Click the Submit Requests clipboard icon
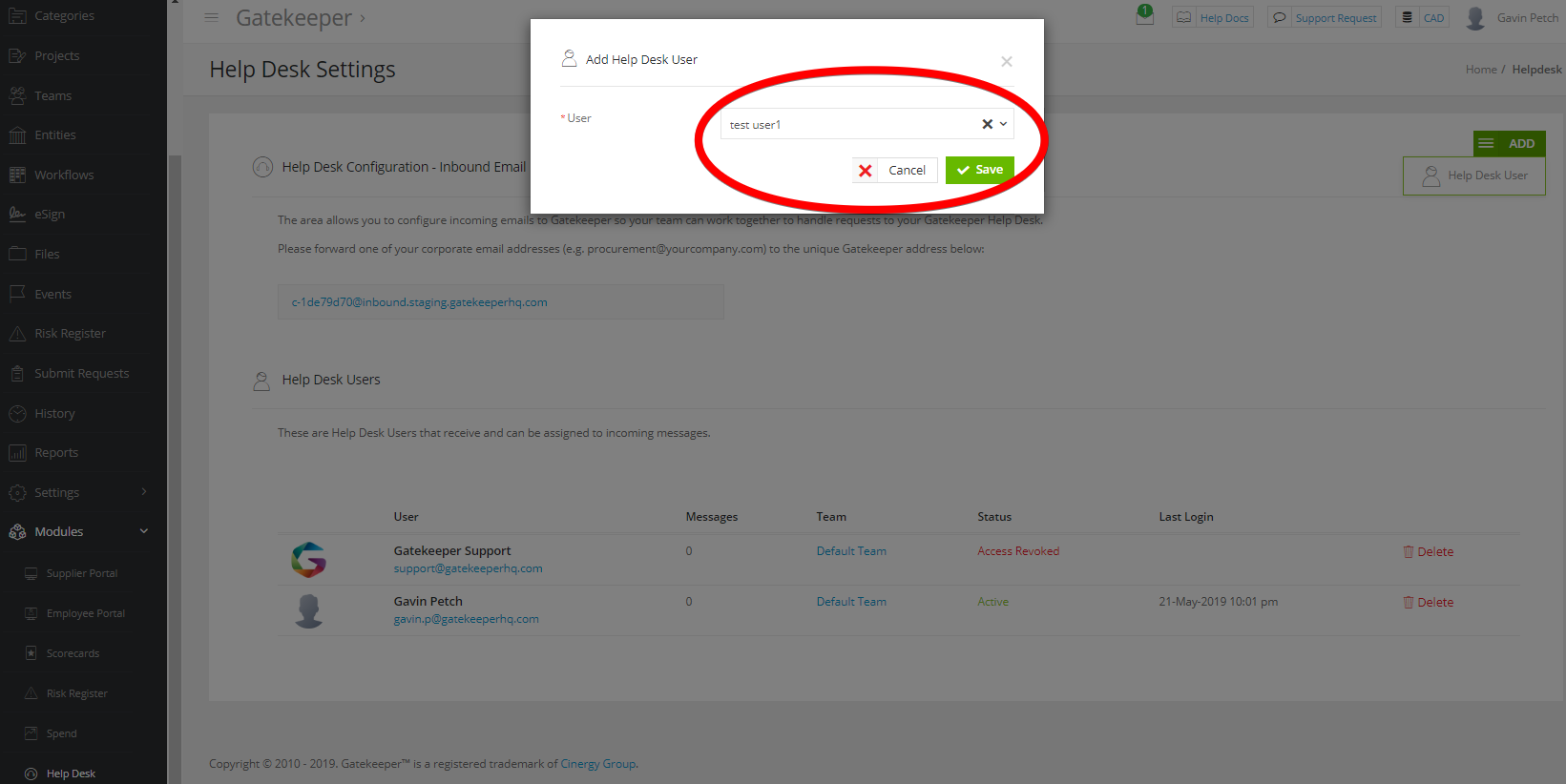This screenshot has width=1566, height=784. [17, 374]
